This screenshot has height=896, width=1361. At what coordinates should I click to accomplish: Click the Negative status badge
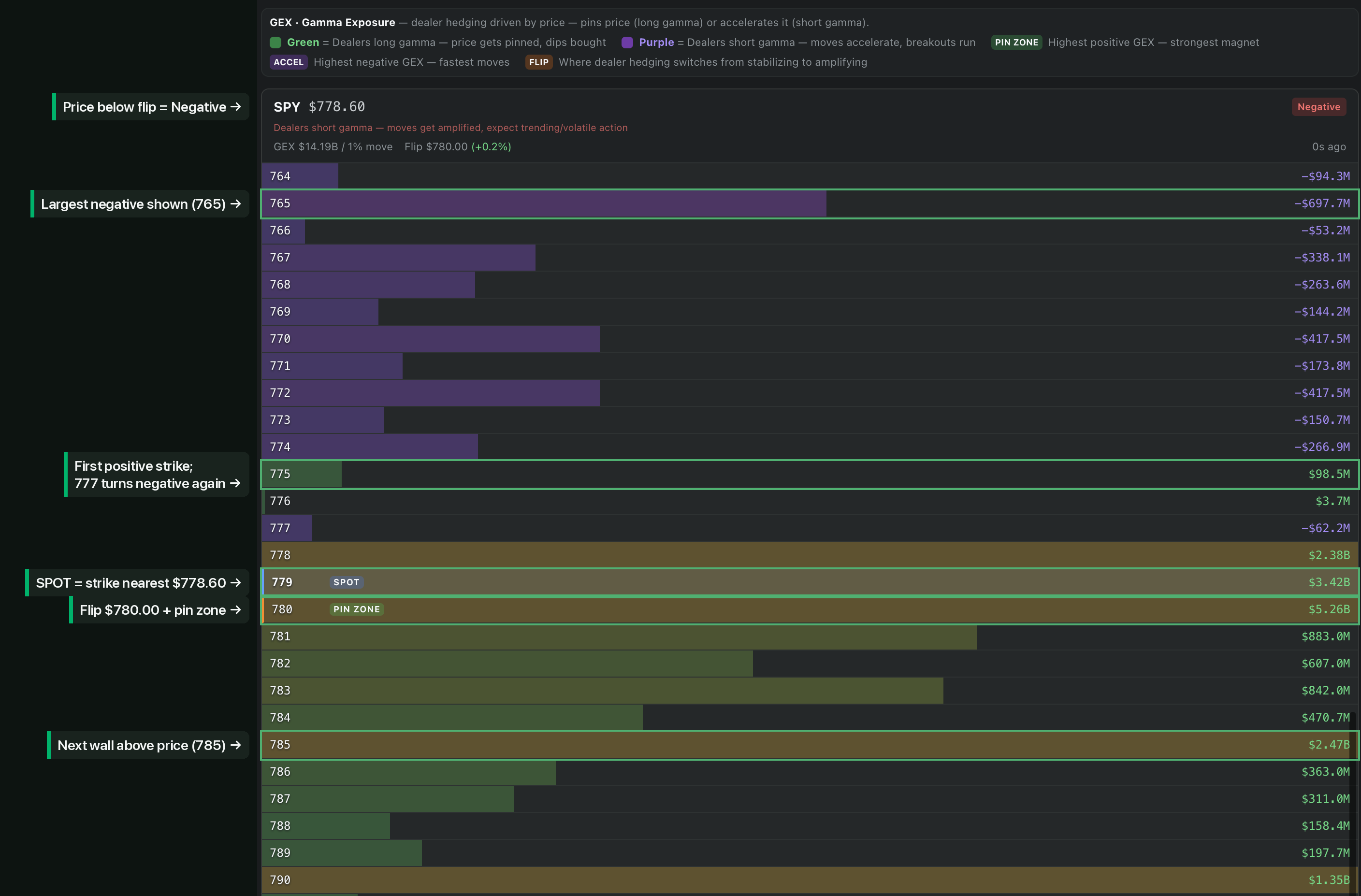pos(1318,107)
